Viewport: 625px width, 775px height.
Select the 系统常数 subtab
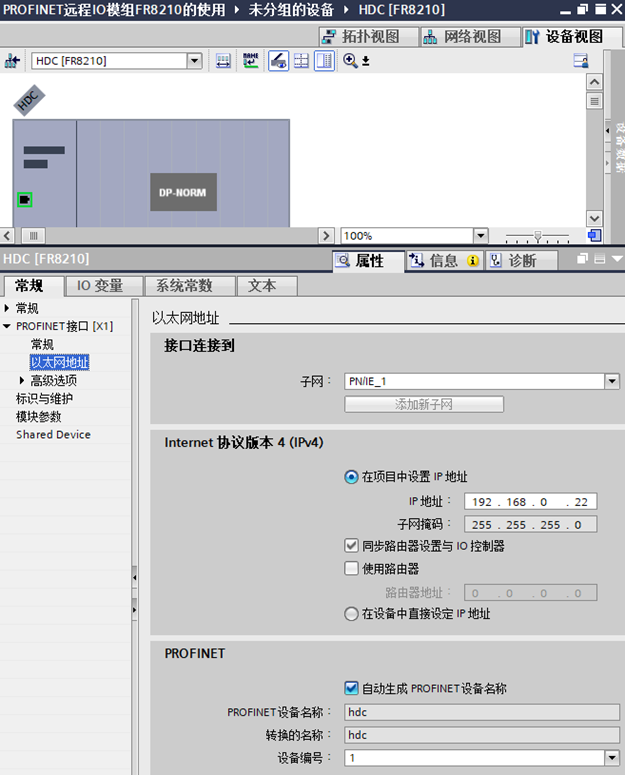pyautogui.click(x=189, y=286)
